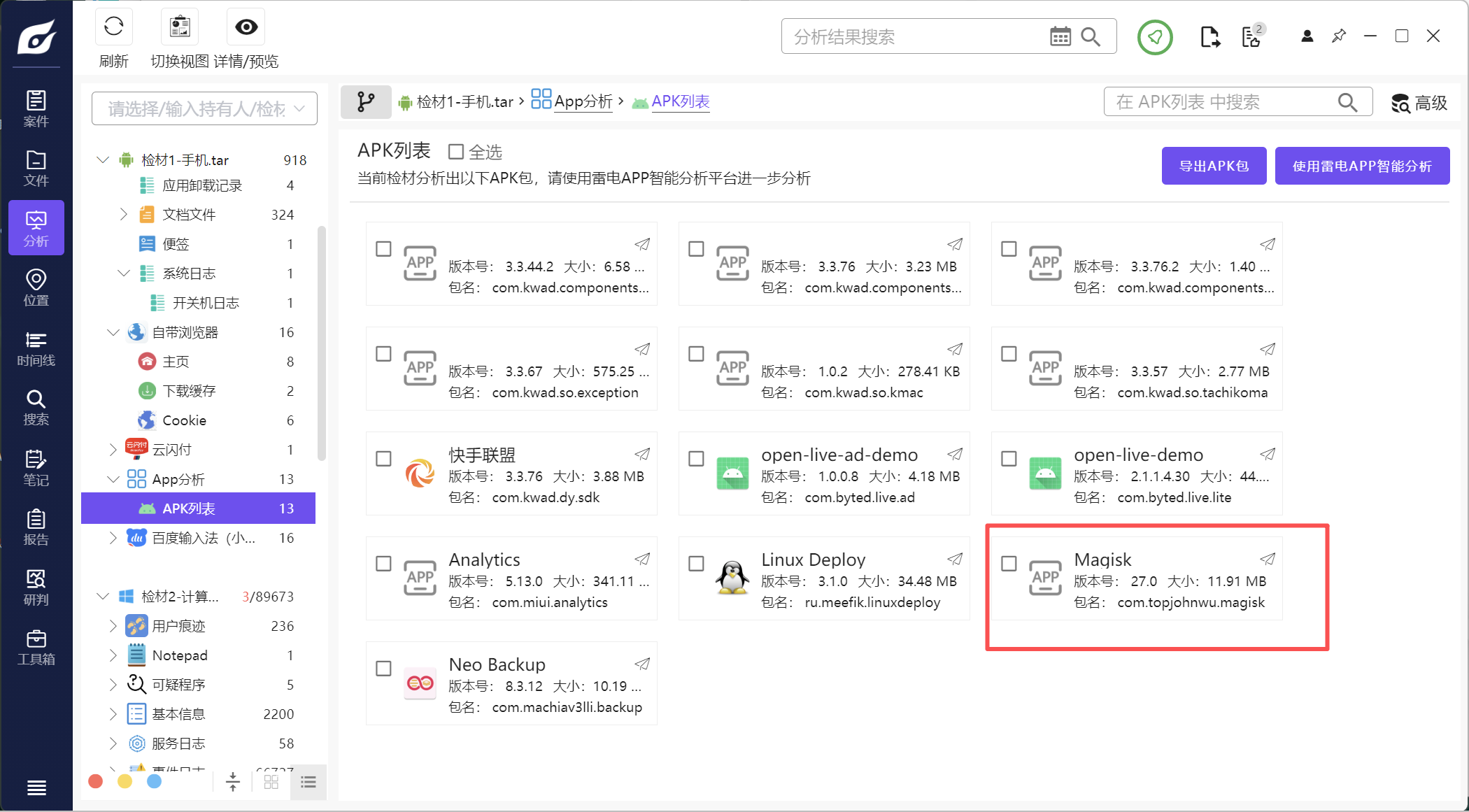Screen dimensions: 1469x812
Task: Switch the tree to grid view icon
Action: [x=271, y=782]
